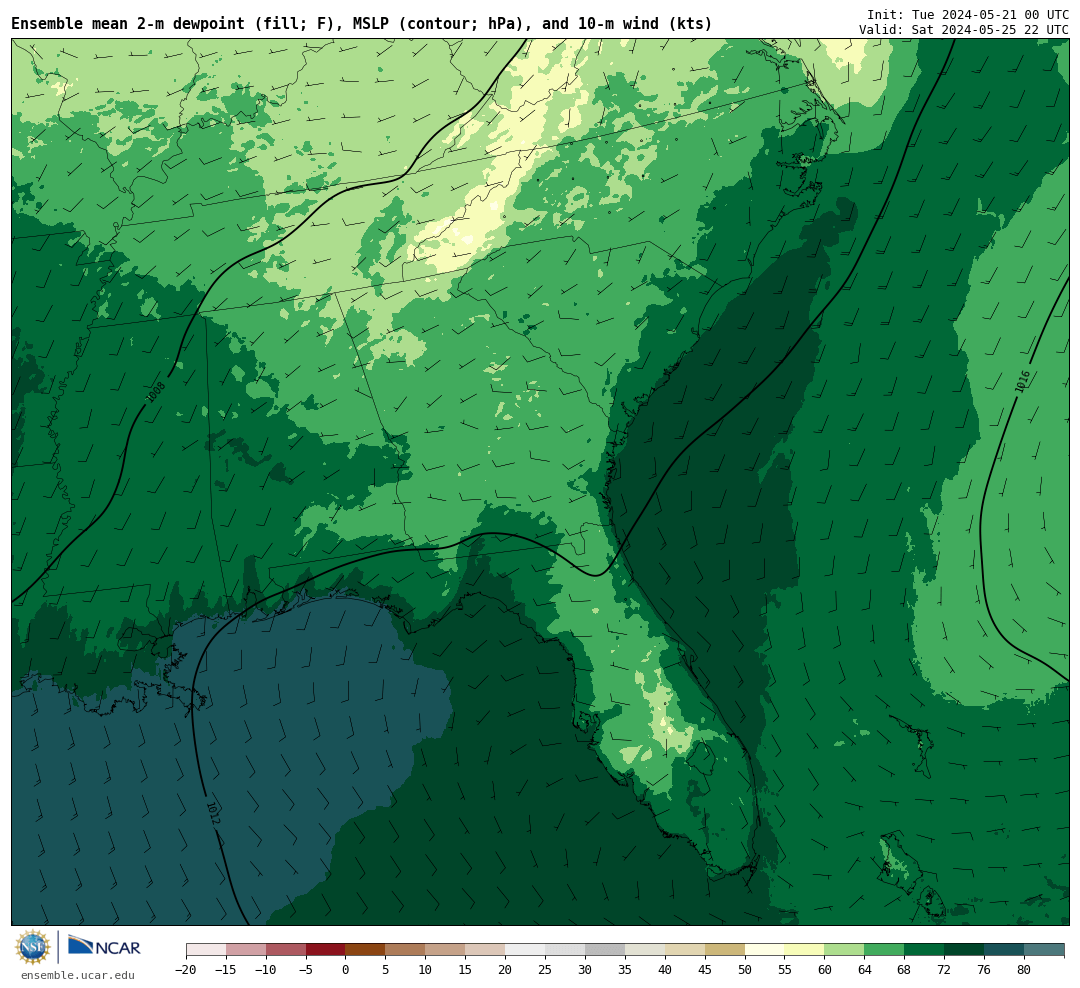Viewport: 1080px width, 988px height.
Task: Pick the colorbar swatch between -20 and -15
Action: (206, 950)
